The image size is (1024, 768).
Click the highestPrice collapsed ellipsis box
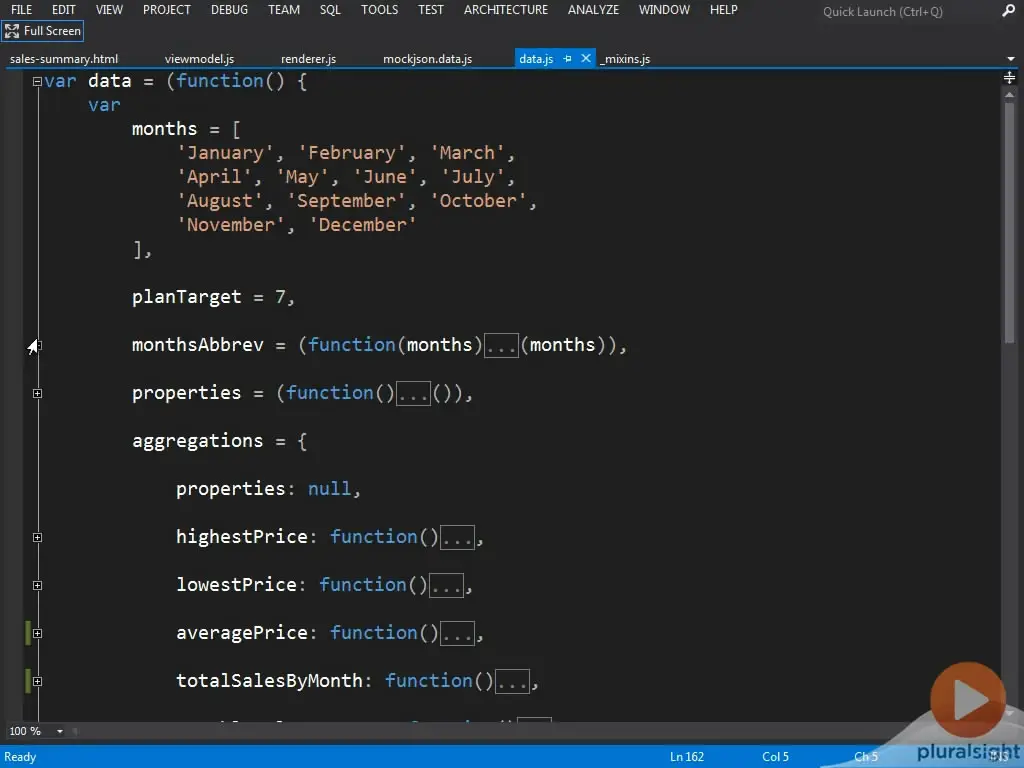click(457, 537)
